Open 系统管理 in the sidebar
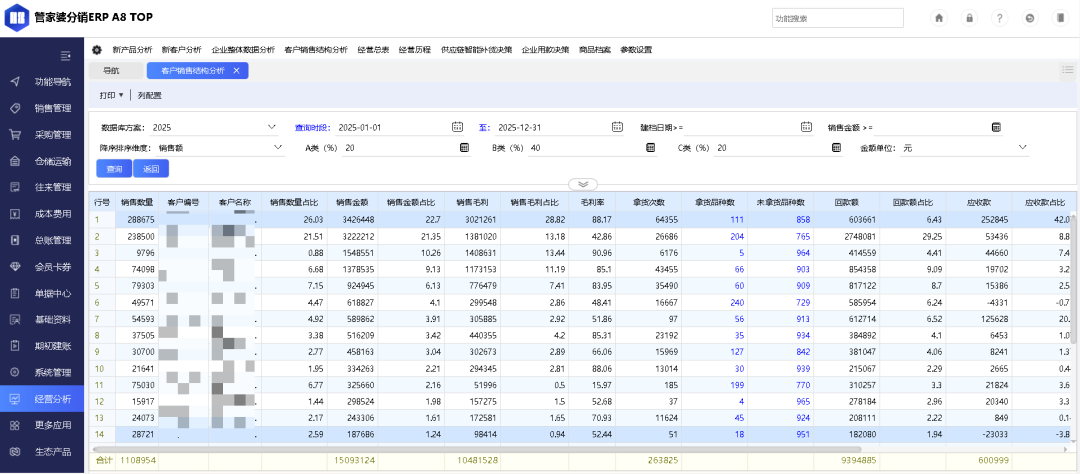Image resolution: width=1080 pixels, height=474 pixels. 42,372
